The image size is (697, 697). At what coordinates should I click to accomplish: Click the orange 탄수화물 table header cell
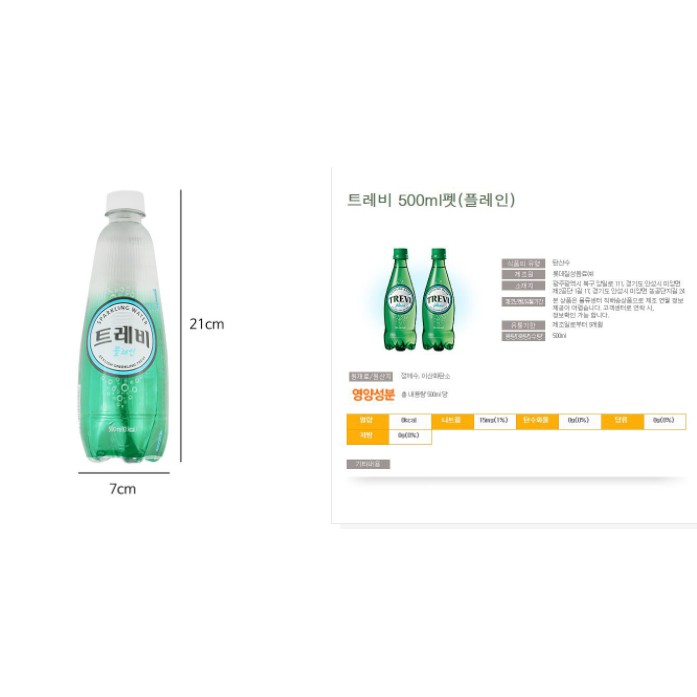(537, 421)
